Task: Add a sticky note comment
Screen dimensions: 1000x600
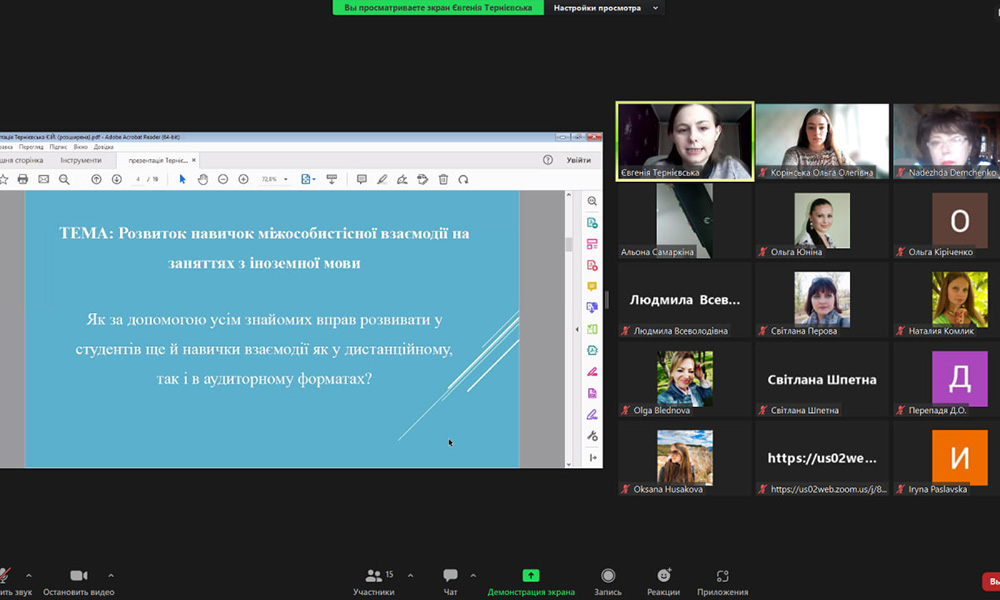Action: point(362,179)
